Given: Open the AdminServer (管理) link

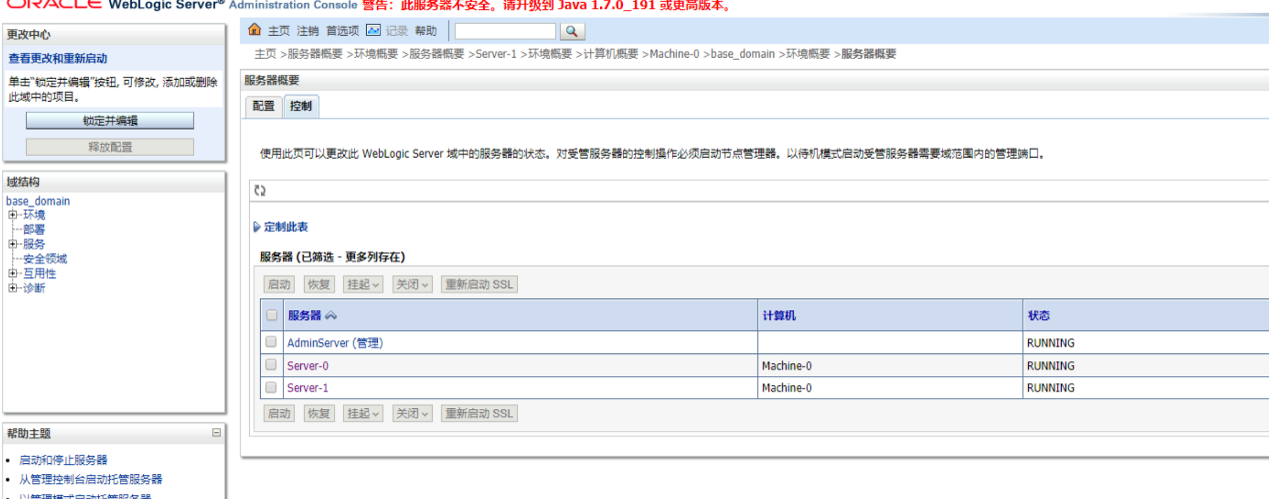Looking at the screenshot, I should (x=335, y=343).
